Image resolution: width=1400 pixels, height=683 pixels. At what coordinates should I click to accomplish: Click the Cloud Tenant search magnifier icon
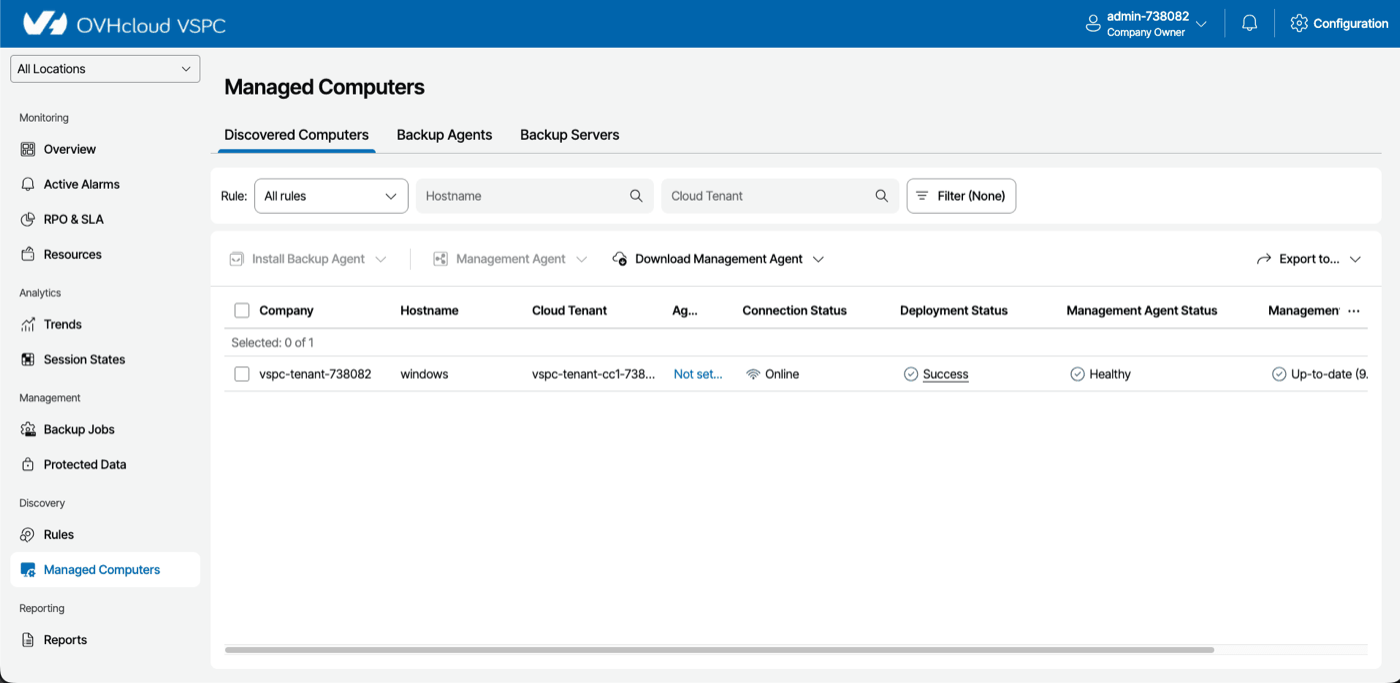881,196
